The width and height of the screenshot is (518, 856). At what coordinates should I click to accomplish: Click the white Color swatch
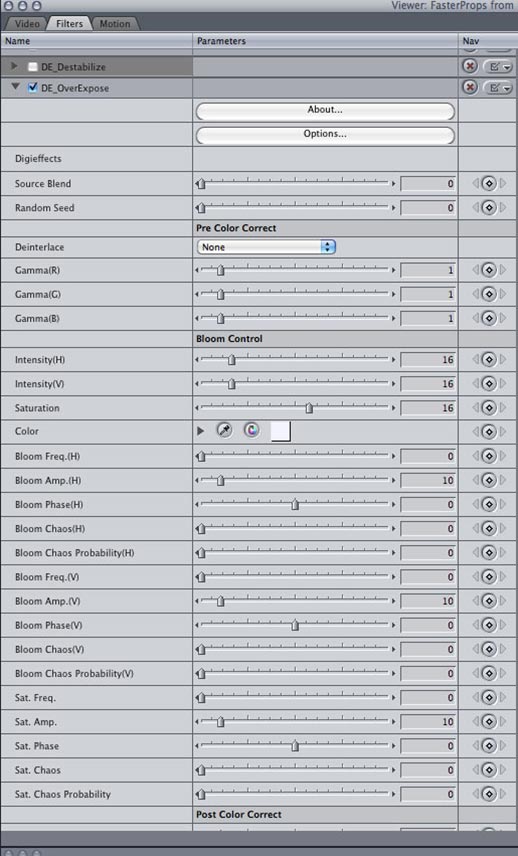(x=281, y=431)
